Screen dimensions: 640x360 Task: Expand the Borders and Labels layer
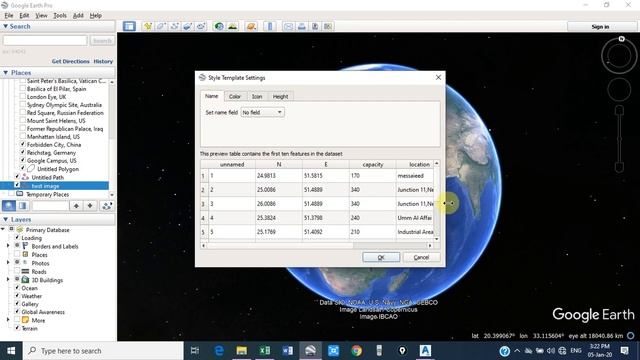pyautogui.click(x=8, y=246)
